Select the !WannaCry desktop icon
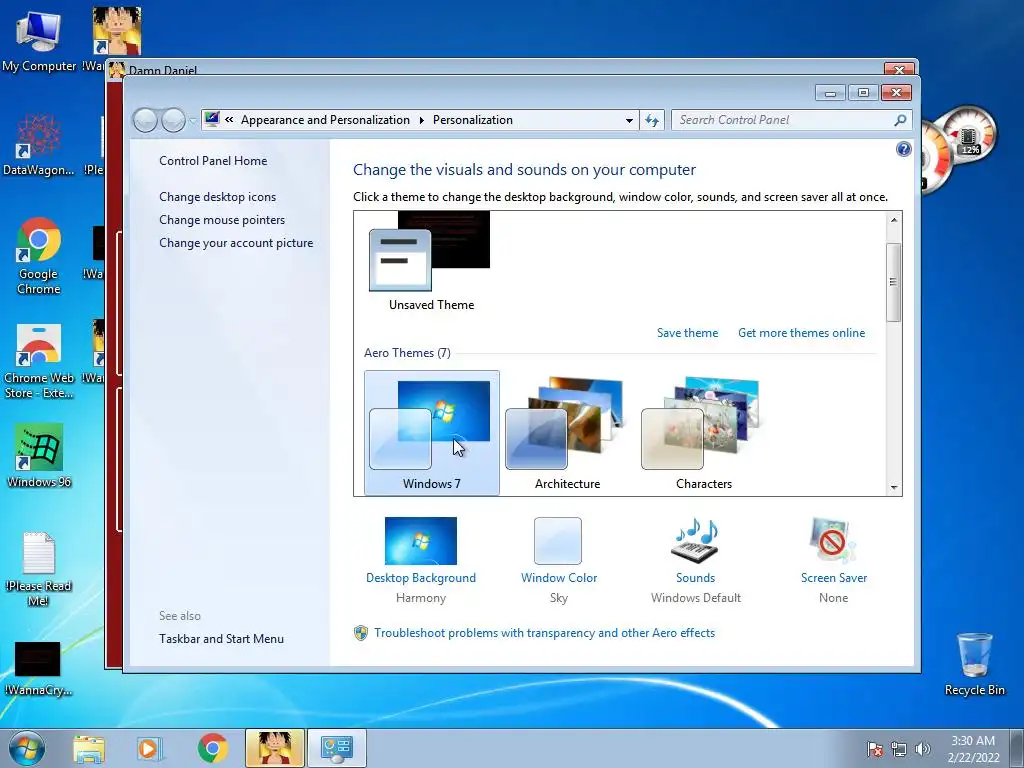Screen dimensions: 1024x768 coord(38,669)
